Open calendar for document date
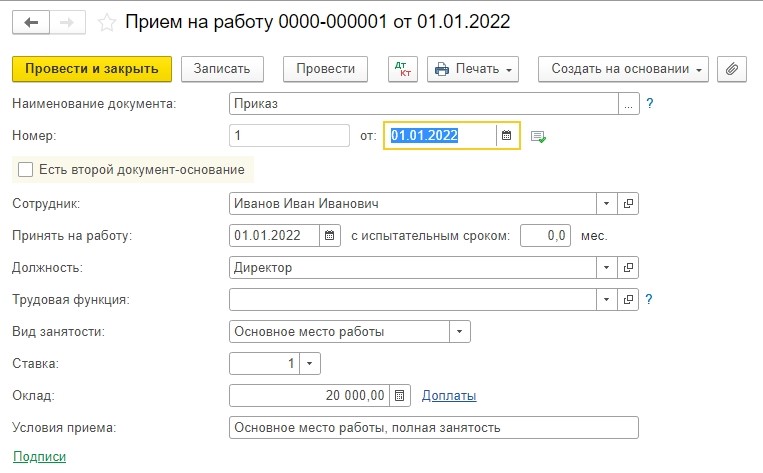Image resolution: width=763 pixels, height=473 pixels. 507,135
